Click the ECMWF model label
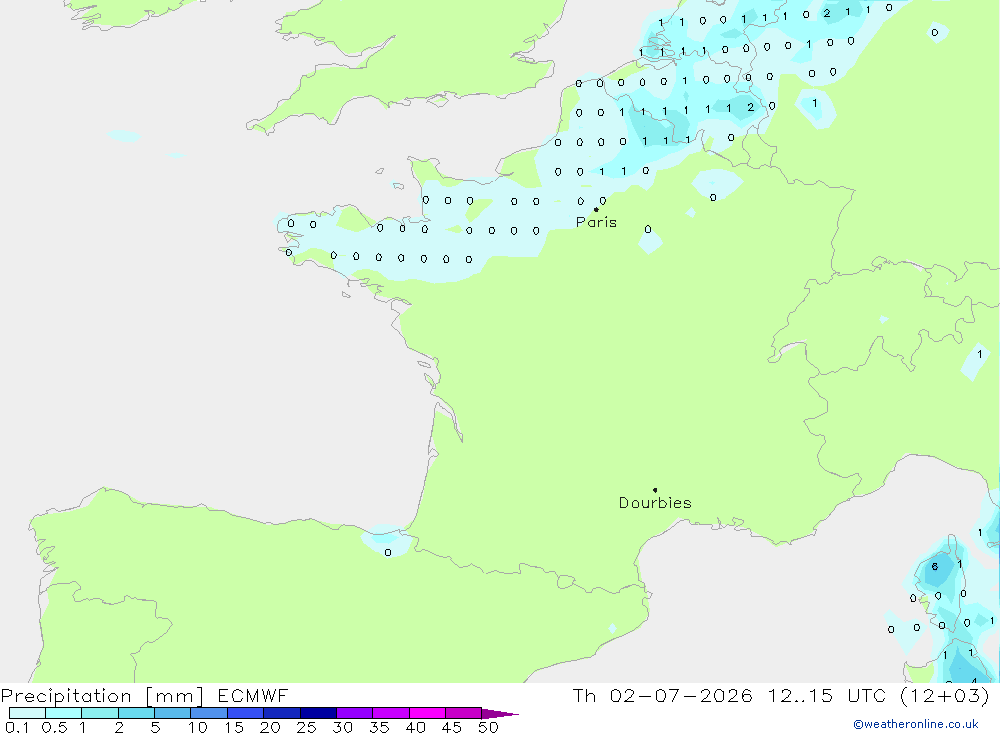1000x733 pixels. [253, 695]
